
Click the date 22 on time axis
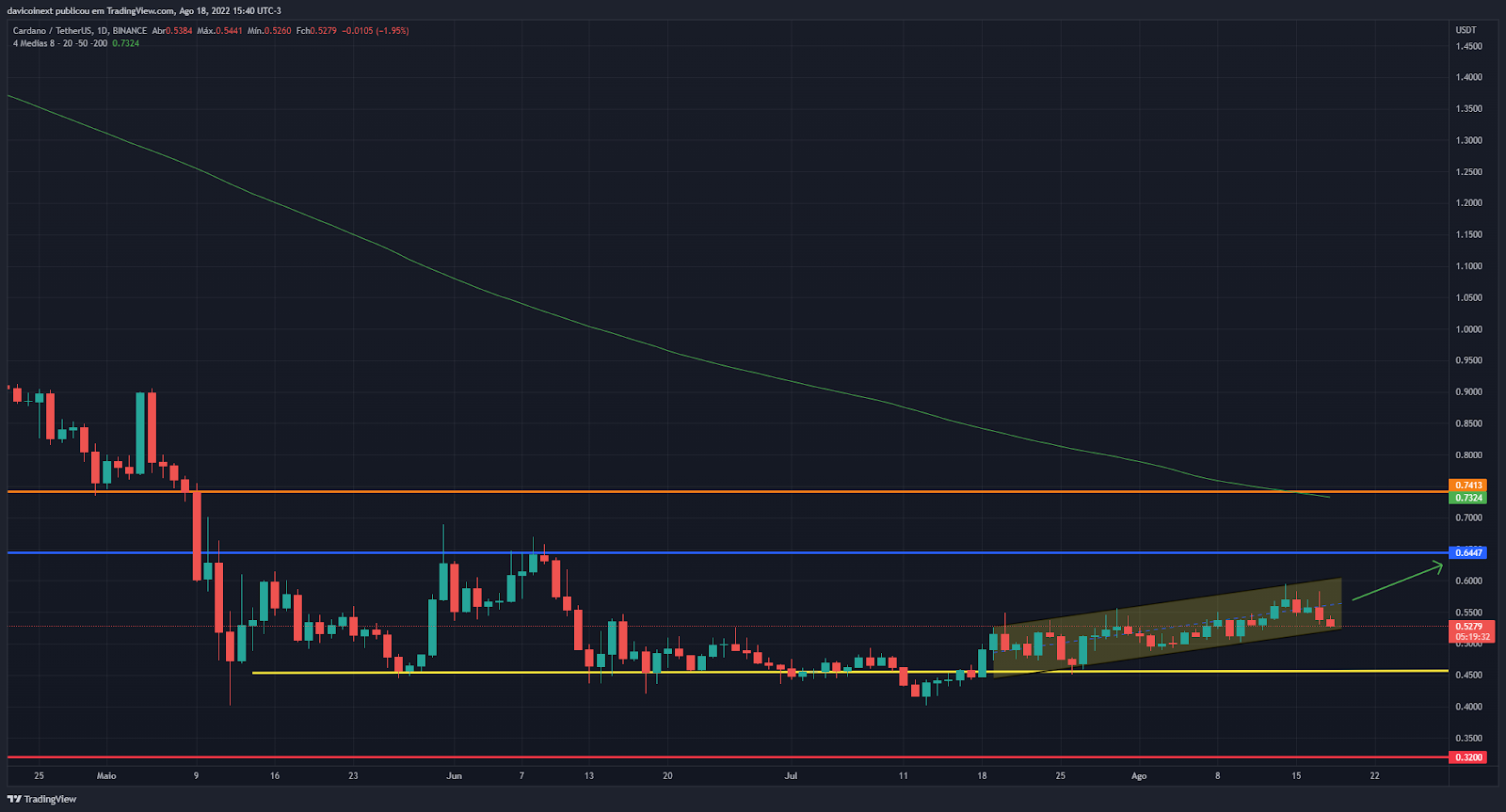1375,776
